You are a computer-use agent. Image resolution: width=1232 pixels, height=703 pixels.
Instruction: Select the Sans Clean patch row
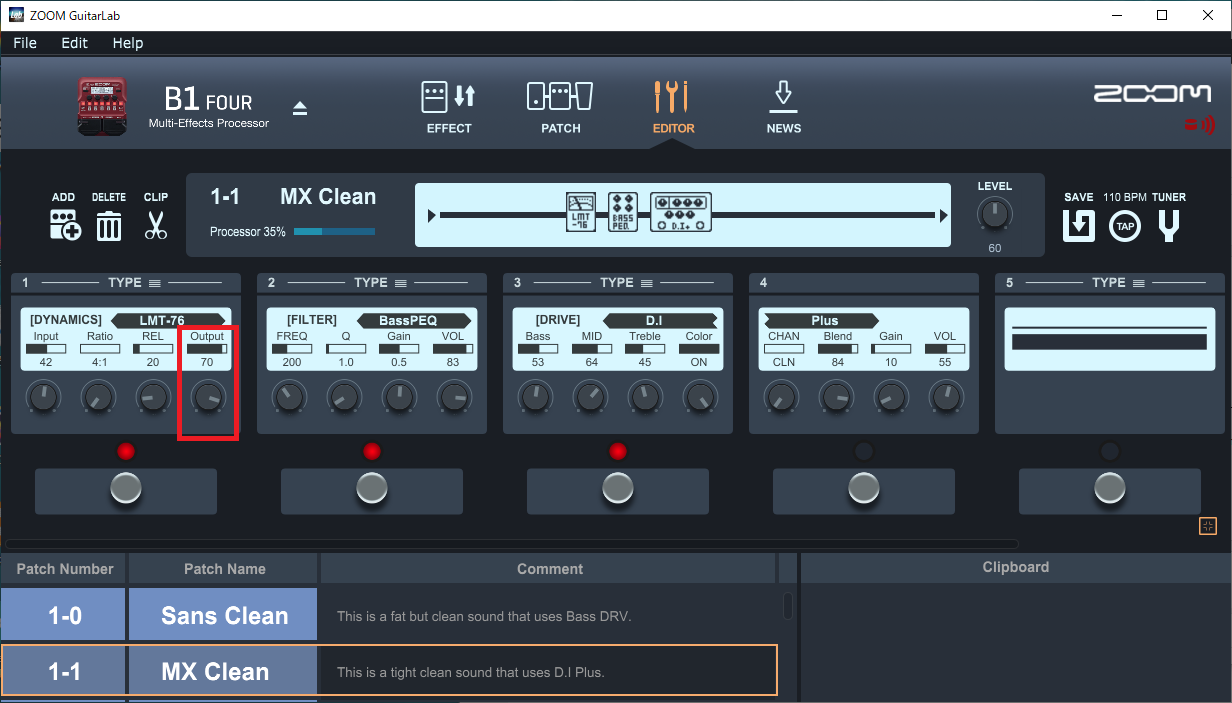224,616
